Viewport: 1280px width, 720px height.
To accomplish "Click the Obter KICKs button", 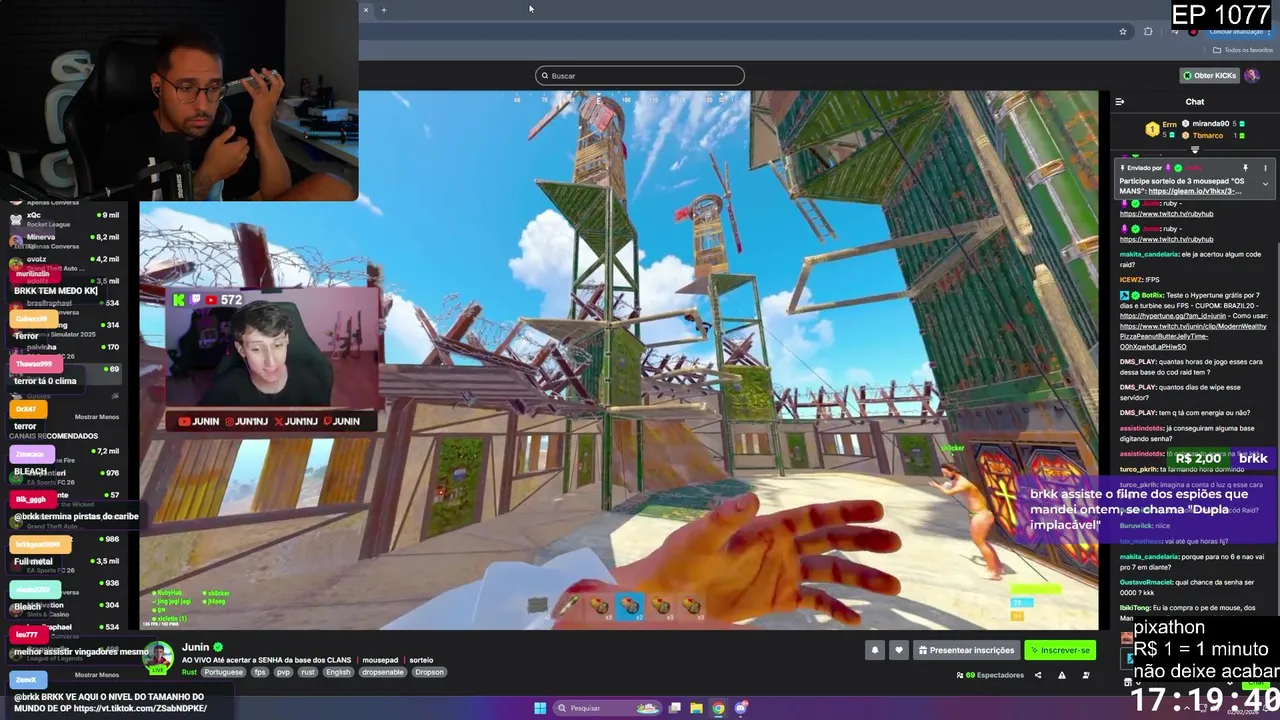I will pyautogui.click(x=1209, y=75).
